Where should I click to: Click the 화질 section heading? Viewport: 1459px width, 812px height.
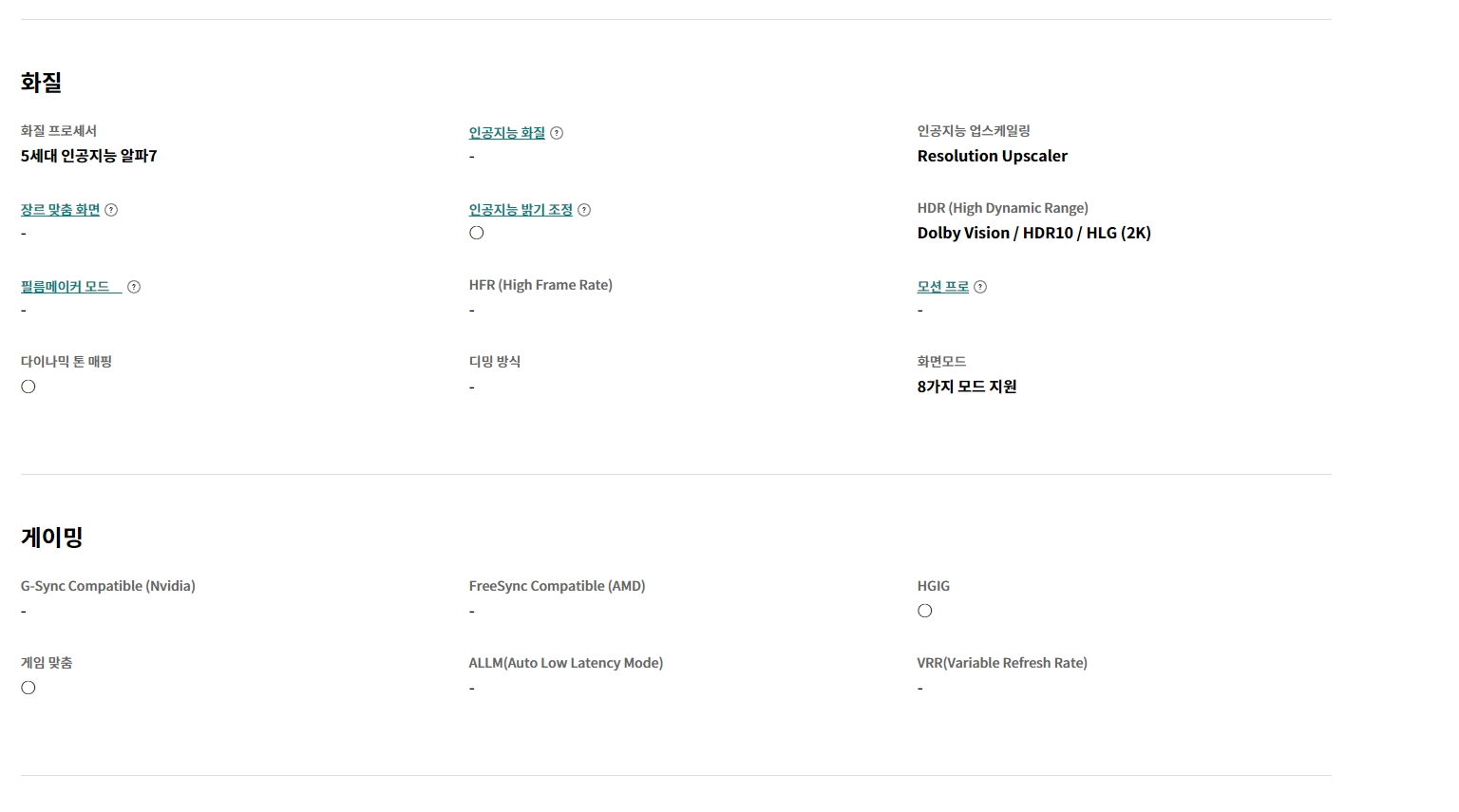(x=41, y=83)
